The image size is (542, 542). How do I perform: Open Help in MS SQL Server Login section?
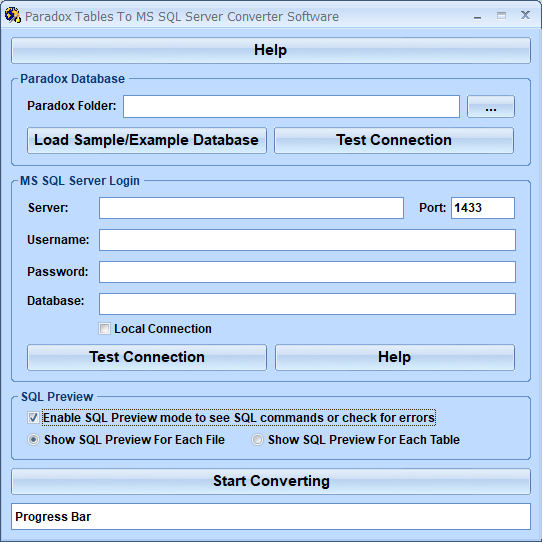point(395,357)
